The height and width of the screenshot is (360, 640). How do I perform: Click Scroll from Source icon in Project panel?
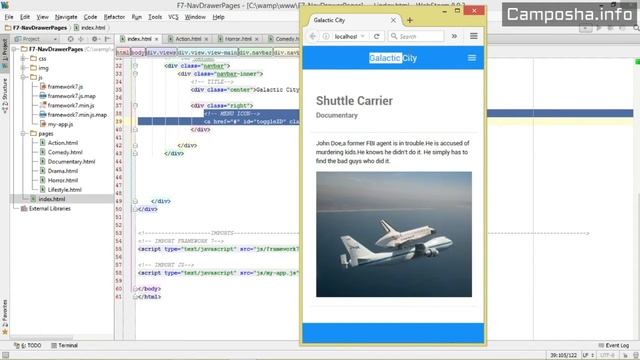pyautogui.click(x=71, y=39)
